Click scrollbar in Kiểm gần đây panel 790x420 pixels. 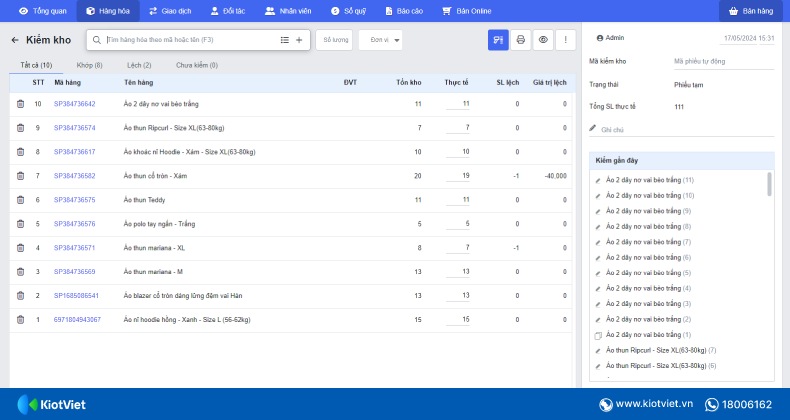769,184
